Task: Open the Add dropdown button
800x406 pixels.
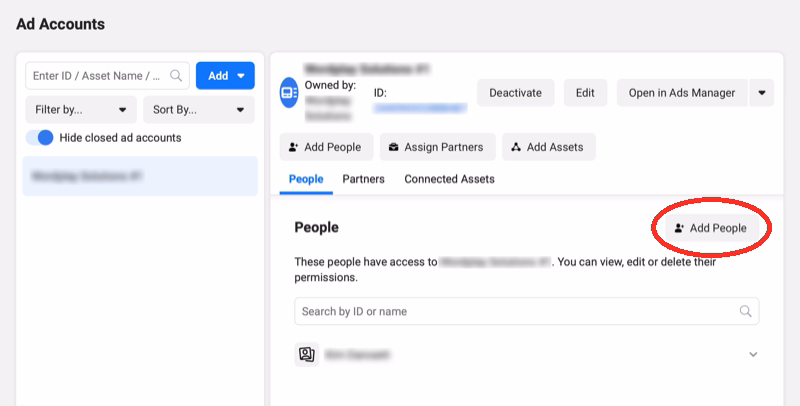Action: [x=225, y=76]
